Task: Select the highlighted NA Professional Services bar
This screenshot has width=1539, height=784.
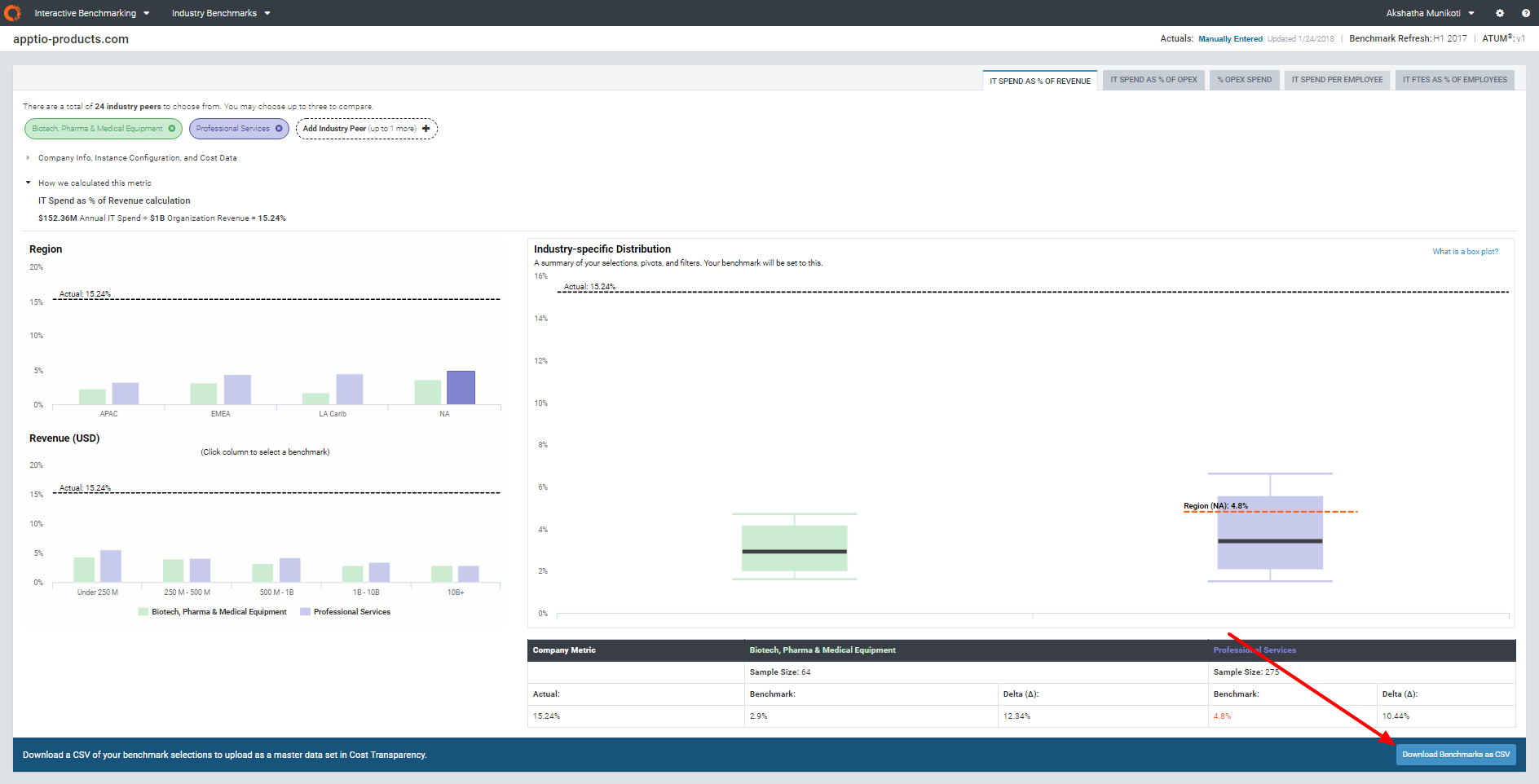Action: pos(461,388)
